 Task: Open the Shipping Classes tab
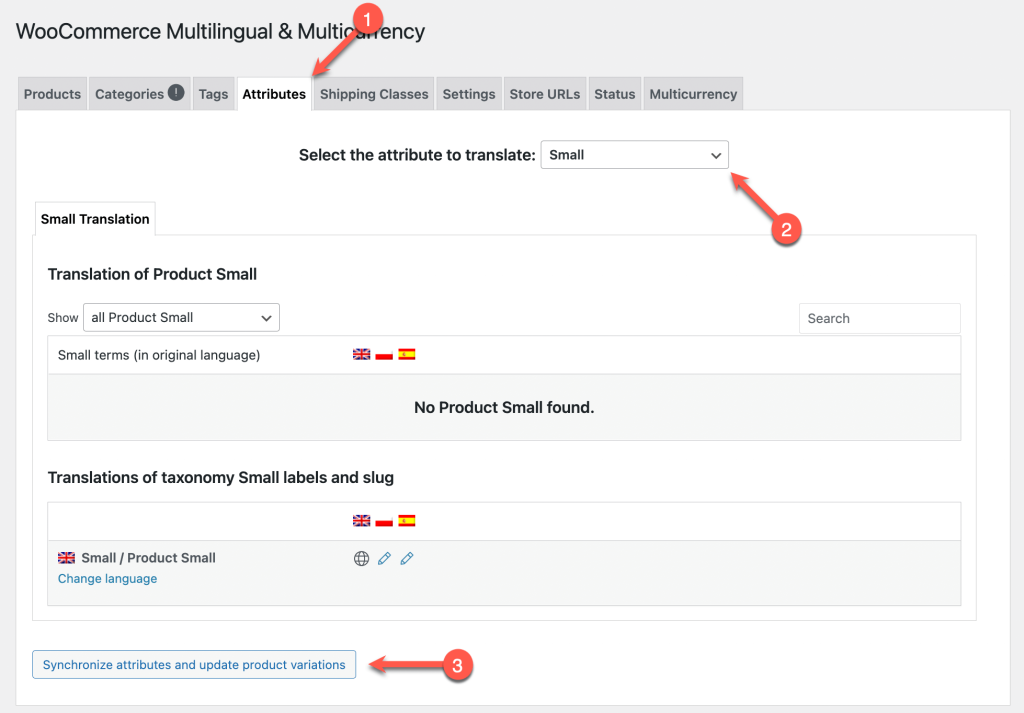point(374,94)
